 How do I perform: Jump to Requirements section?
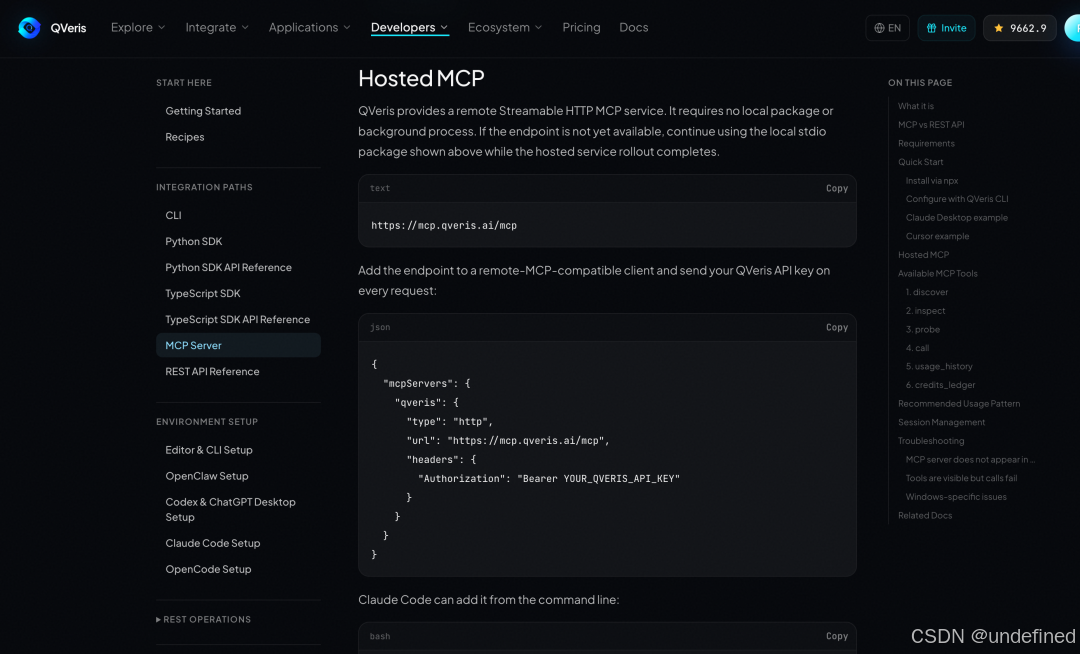coord(926,143)
